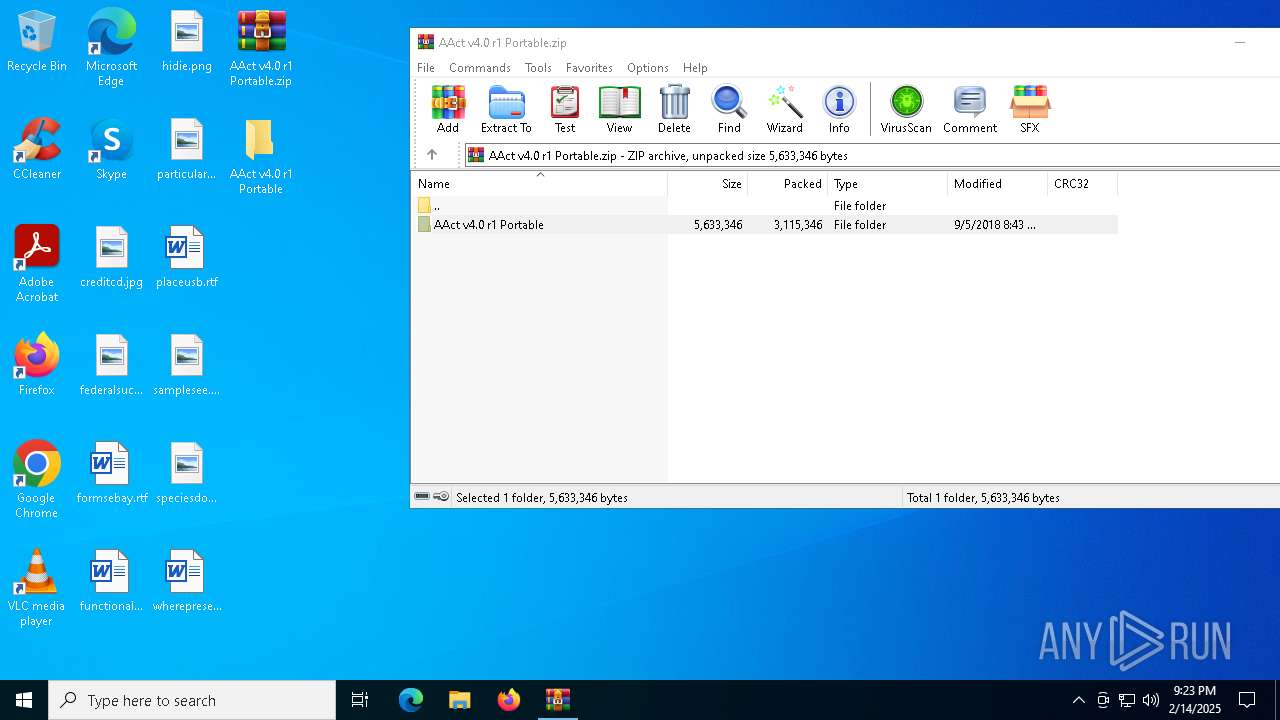Select placeusb.rtf desktop document
The height and width of the screenshot is (720, 1280).
click(187, 257)
